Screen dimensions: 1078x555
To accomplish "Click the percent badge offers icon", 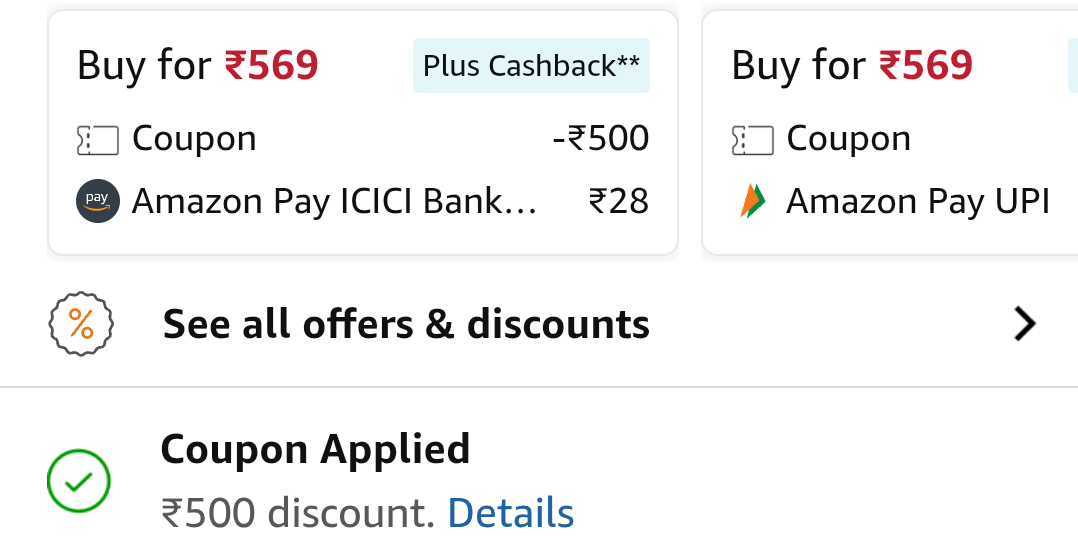I will coord(81,324).
